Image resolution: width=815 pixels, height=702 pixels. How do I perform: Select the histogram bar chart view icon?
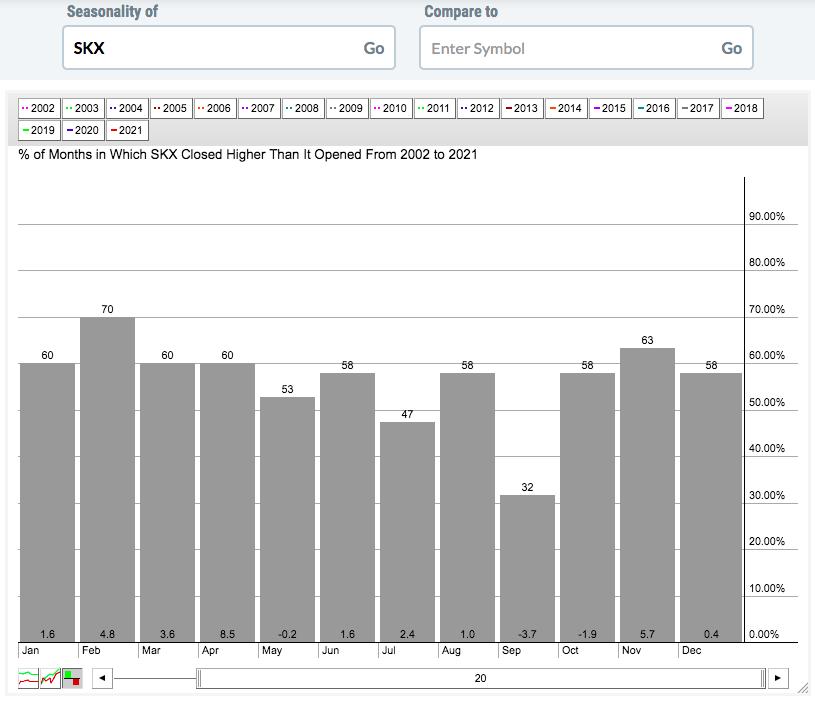tap(72, 678)
